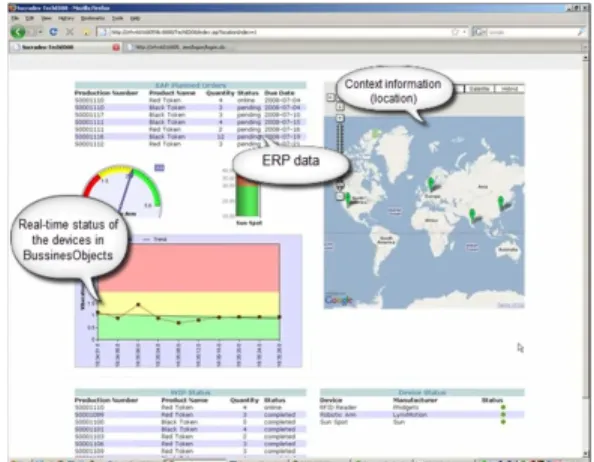Click the 'online' status in planned orders table
Viewport: 594px width, 462px height.
point(246,100)
